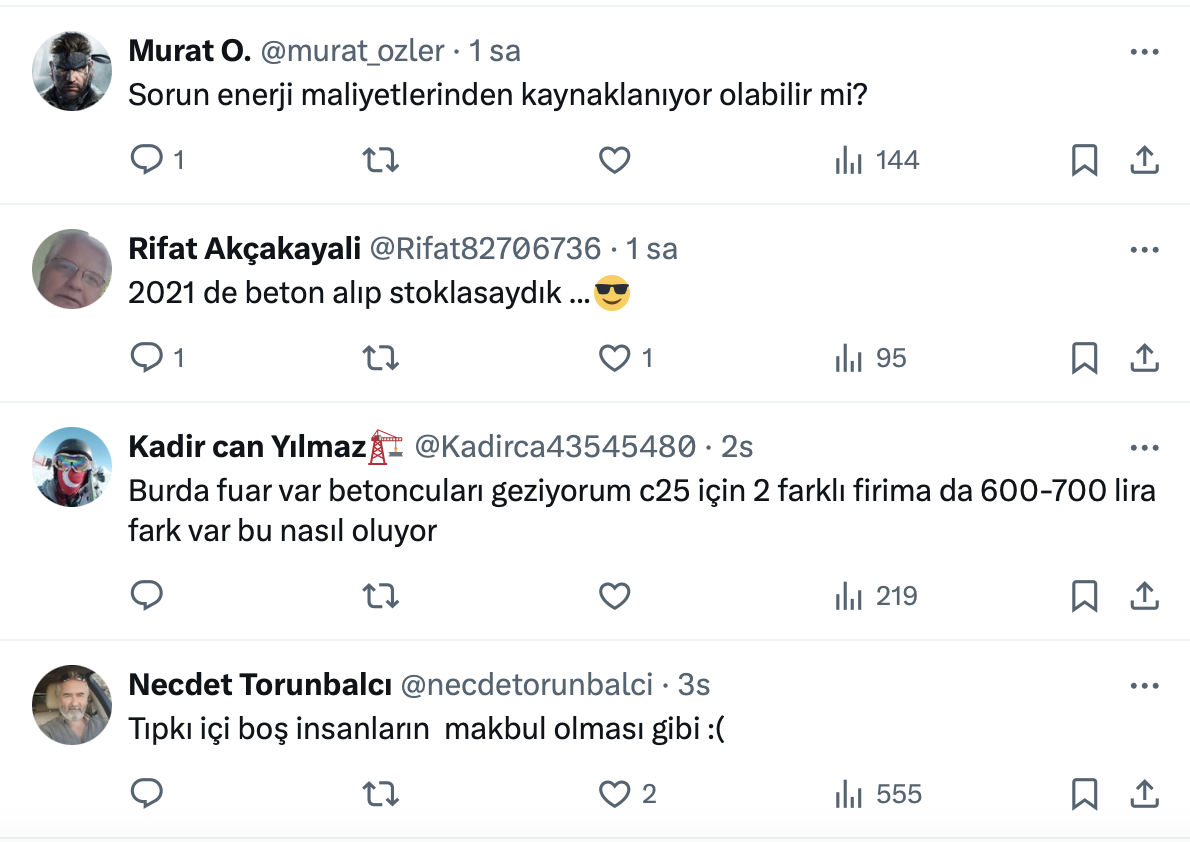Retweet Necdet Torunbalcı's tweet

pyautogui.click(x=380, y=794)
